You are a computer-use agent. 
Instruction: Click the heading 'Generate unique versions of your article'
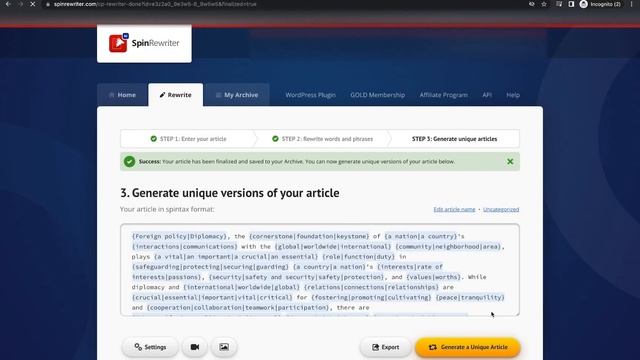pos(229,193)
